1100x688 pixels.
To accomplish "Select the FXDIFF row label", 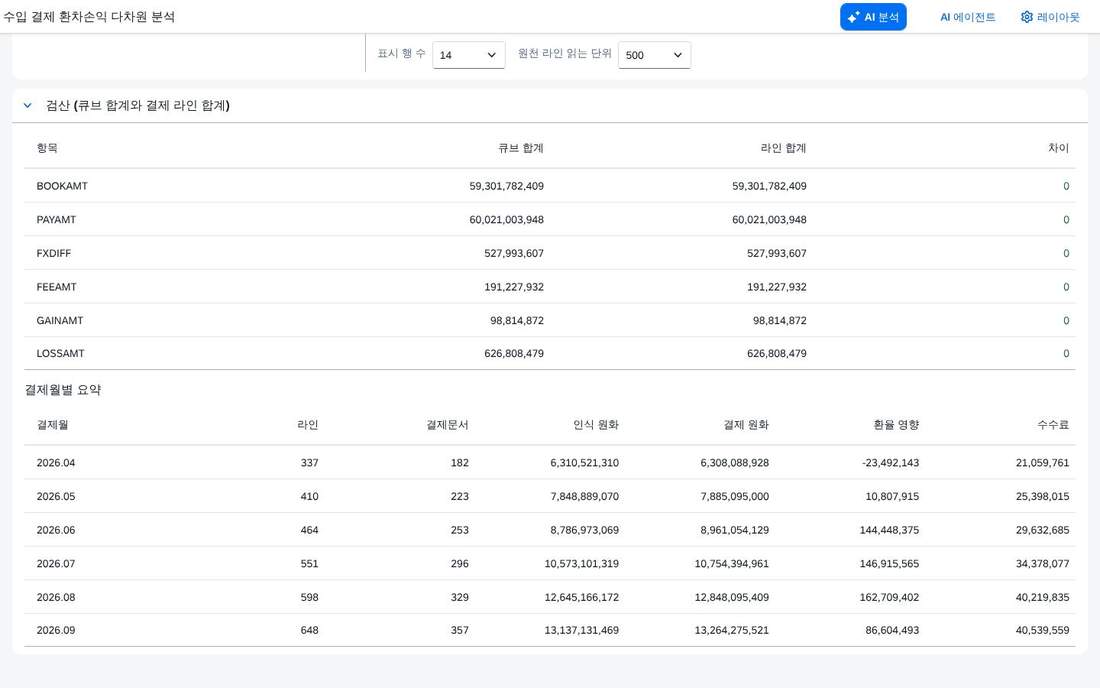I will point(53,253).
